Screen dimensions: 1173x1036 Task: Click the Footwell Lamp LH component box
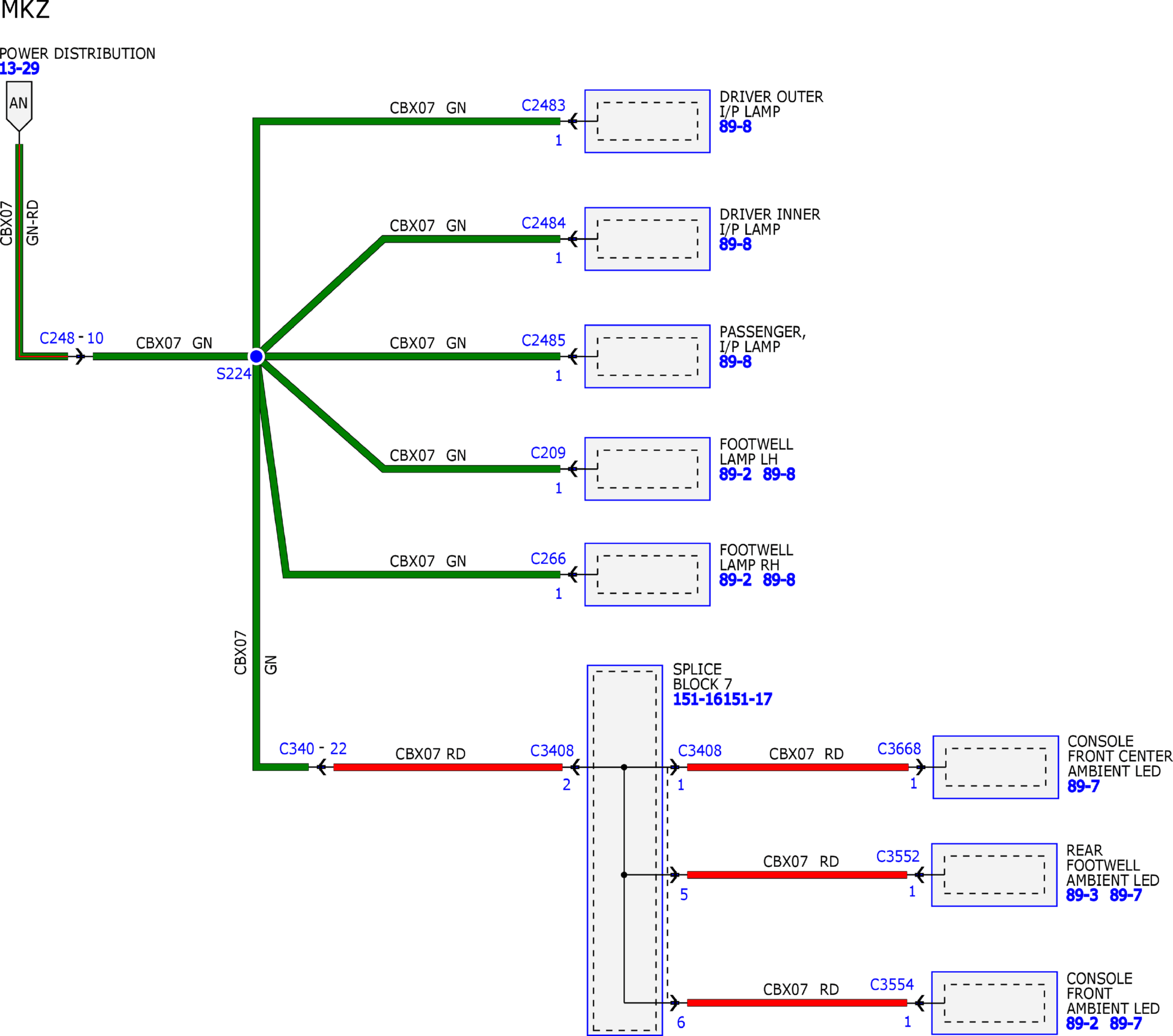click(x=647, y=469)
